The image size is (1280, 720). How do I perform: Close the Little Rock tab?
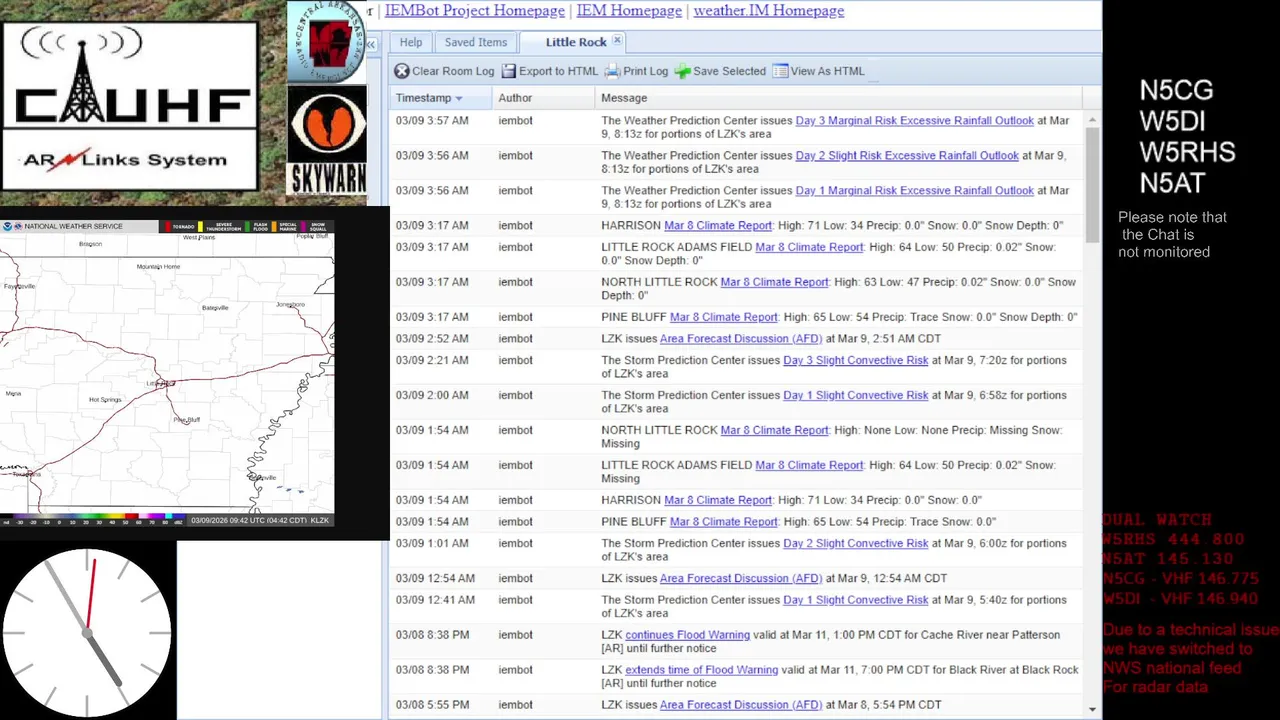(x=617, y=41)
